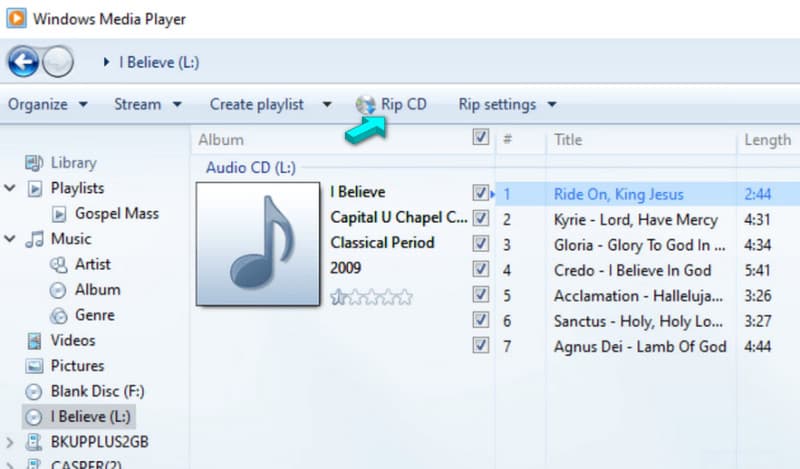The height and width of the screenshot is (469, 800).
Task: Uncheck track 3 Gloria checkbox
Action: point(481,243)
